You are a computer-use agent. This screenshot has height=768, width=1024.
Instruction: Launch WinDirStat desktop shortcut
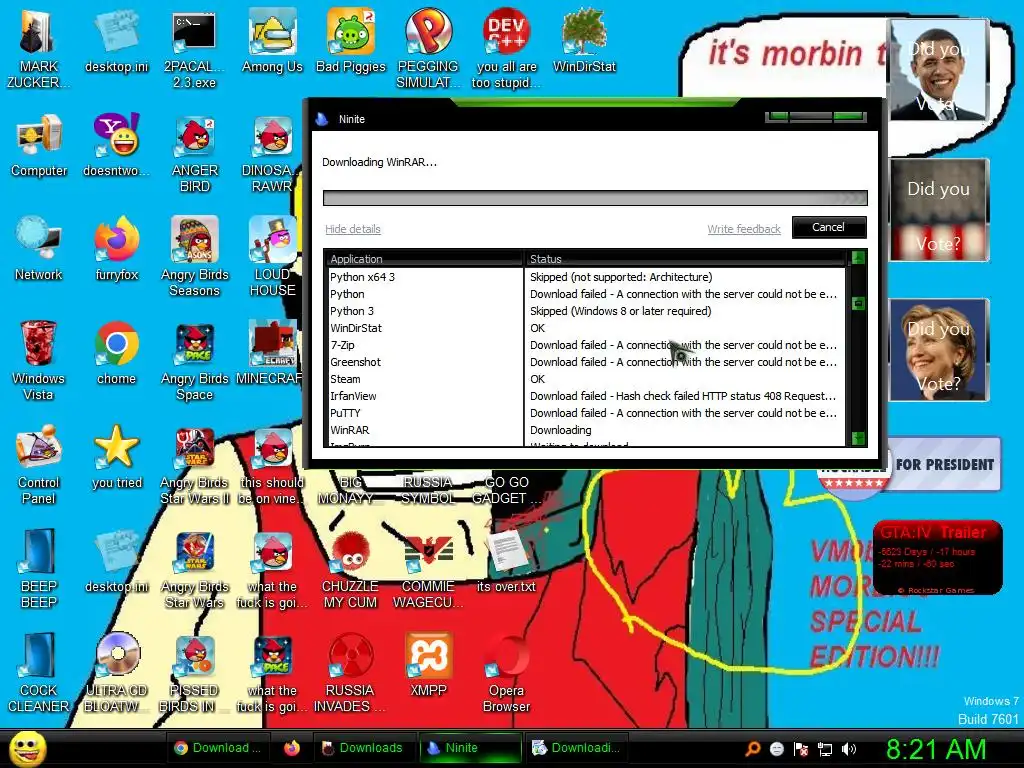pyautogui.click(x=584, y=42)
